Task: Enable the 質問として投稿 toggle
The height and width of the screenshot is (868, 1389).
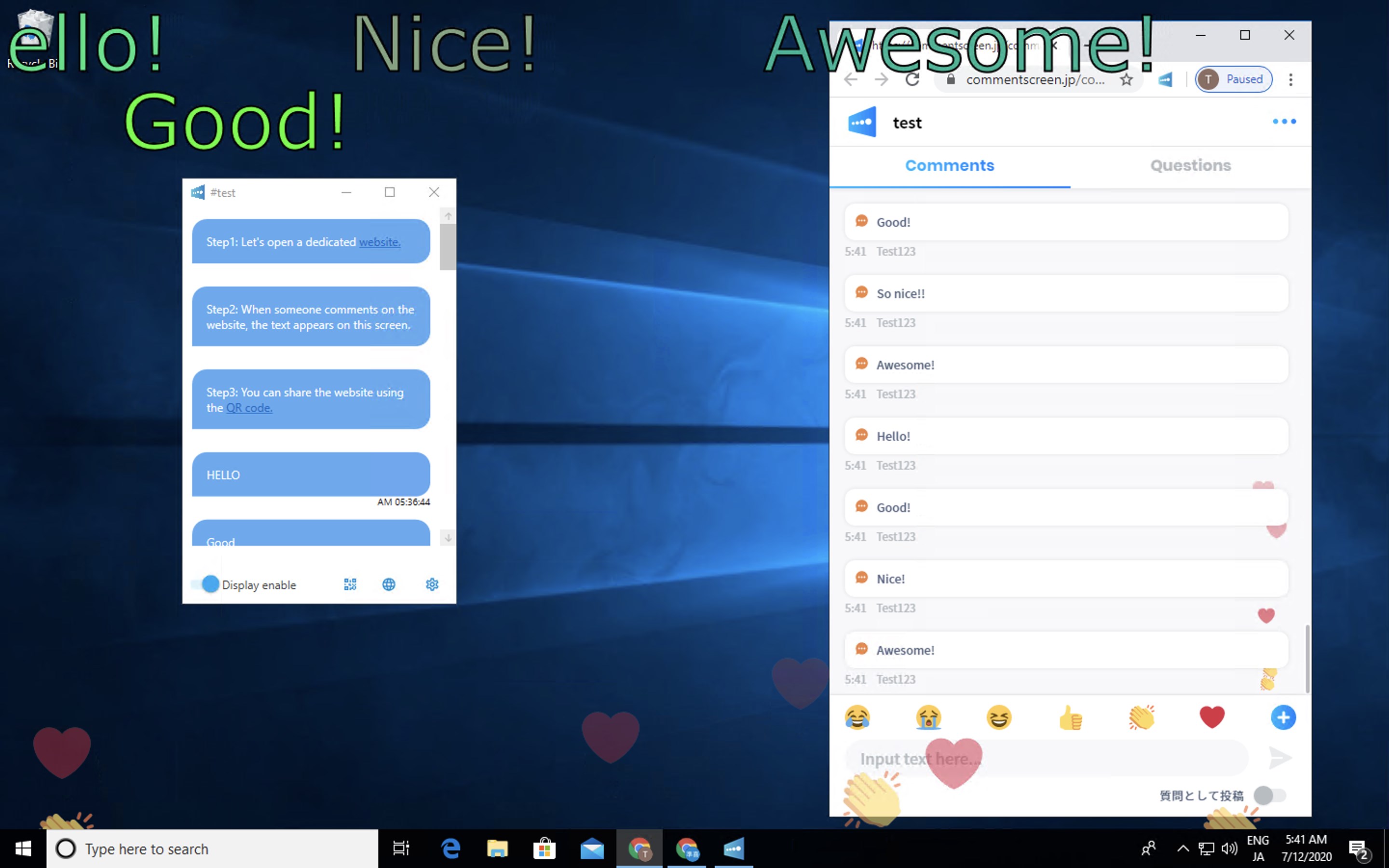Action: pyautogui.click(x=1269, y=795)
